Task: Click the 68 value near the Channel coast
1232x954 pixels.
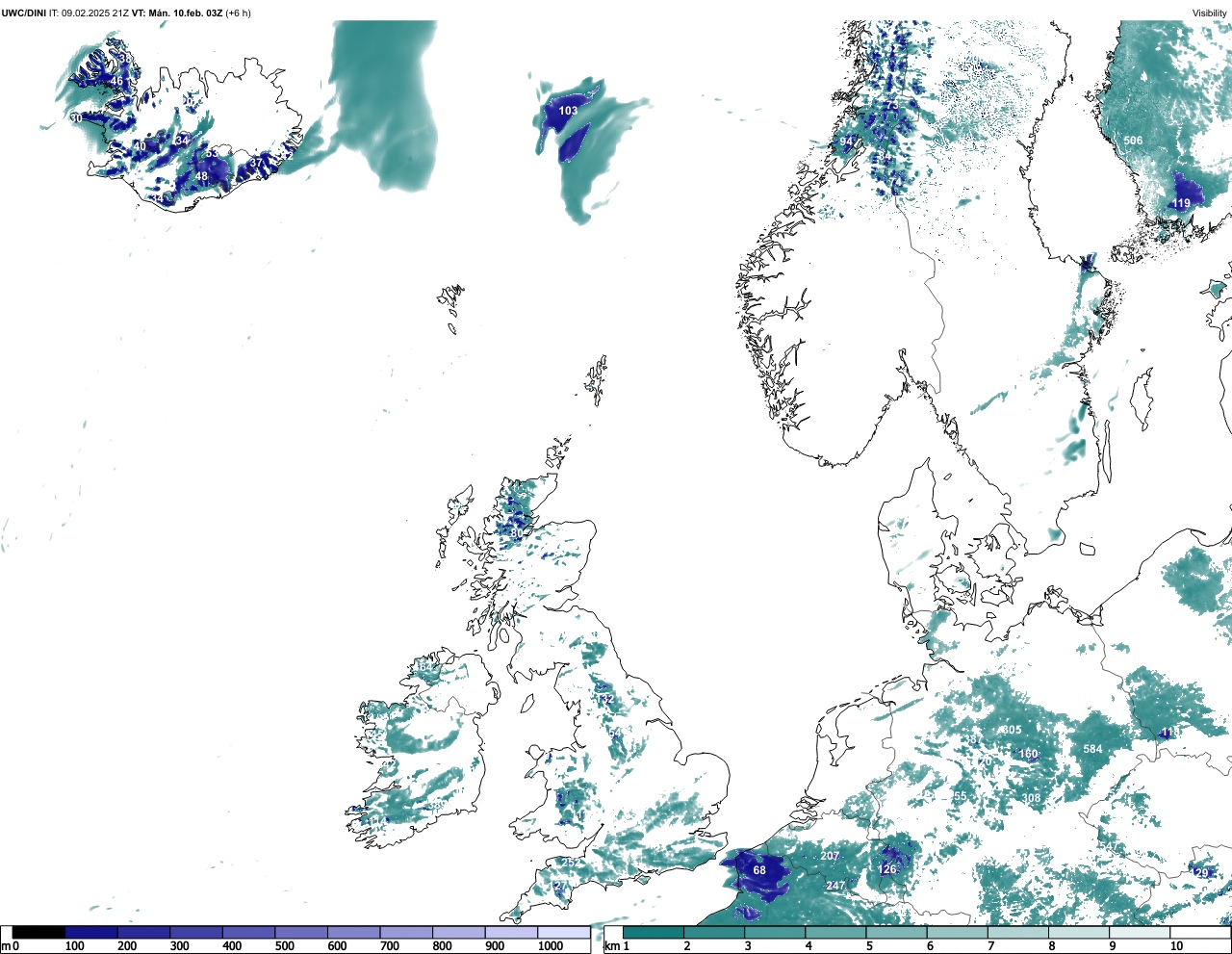Action: (x=759, y=870)
